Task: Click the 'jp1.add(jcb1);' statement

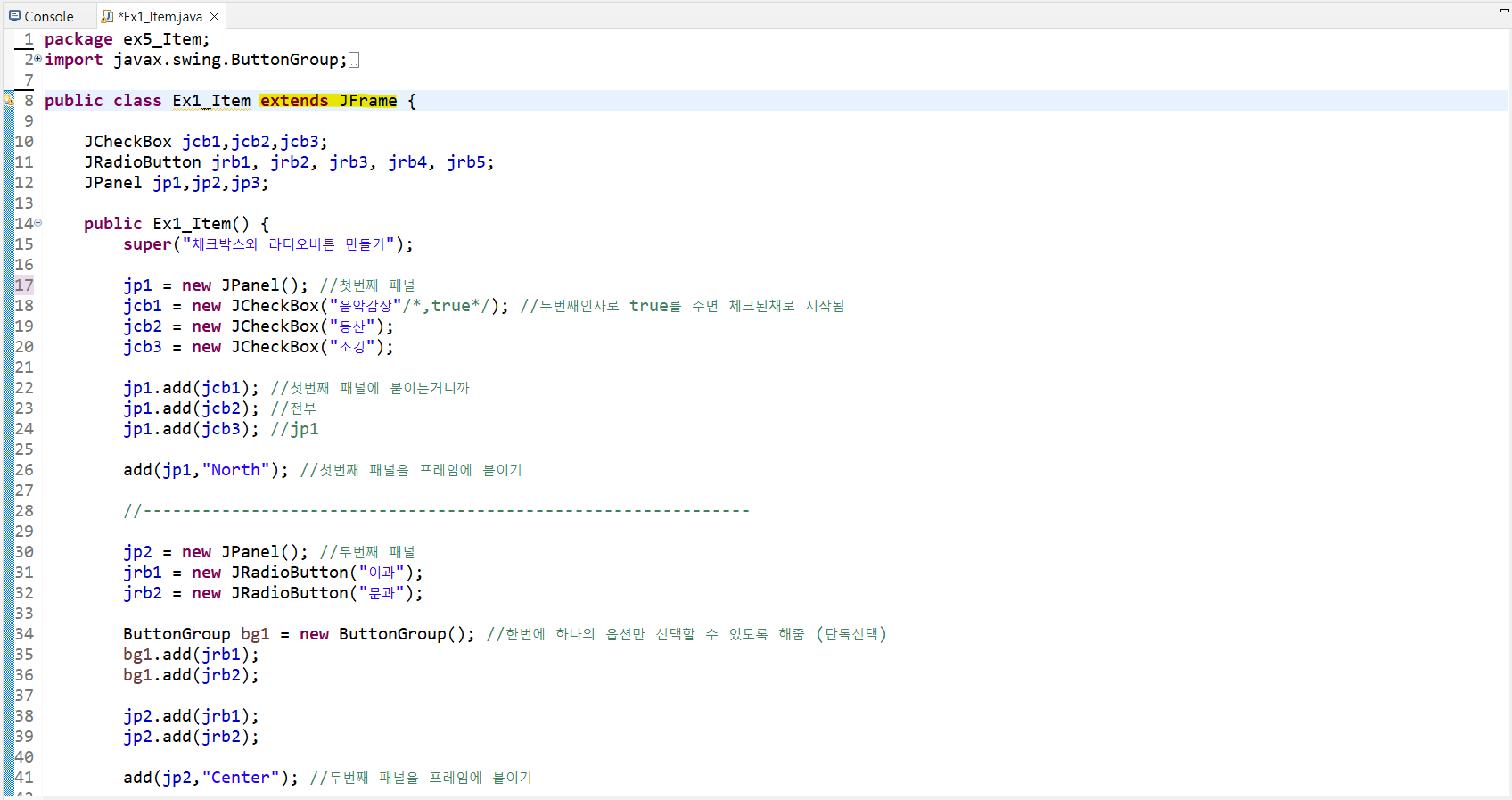Action: tap(192, 388)
